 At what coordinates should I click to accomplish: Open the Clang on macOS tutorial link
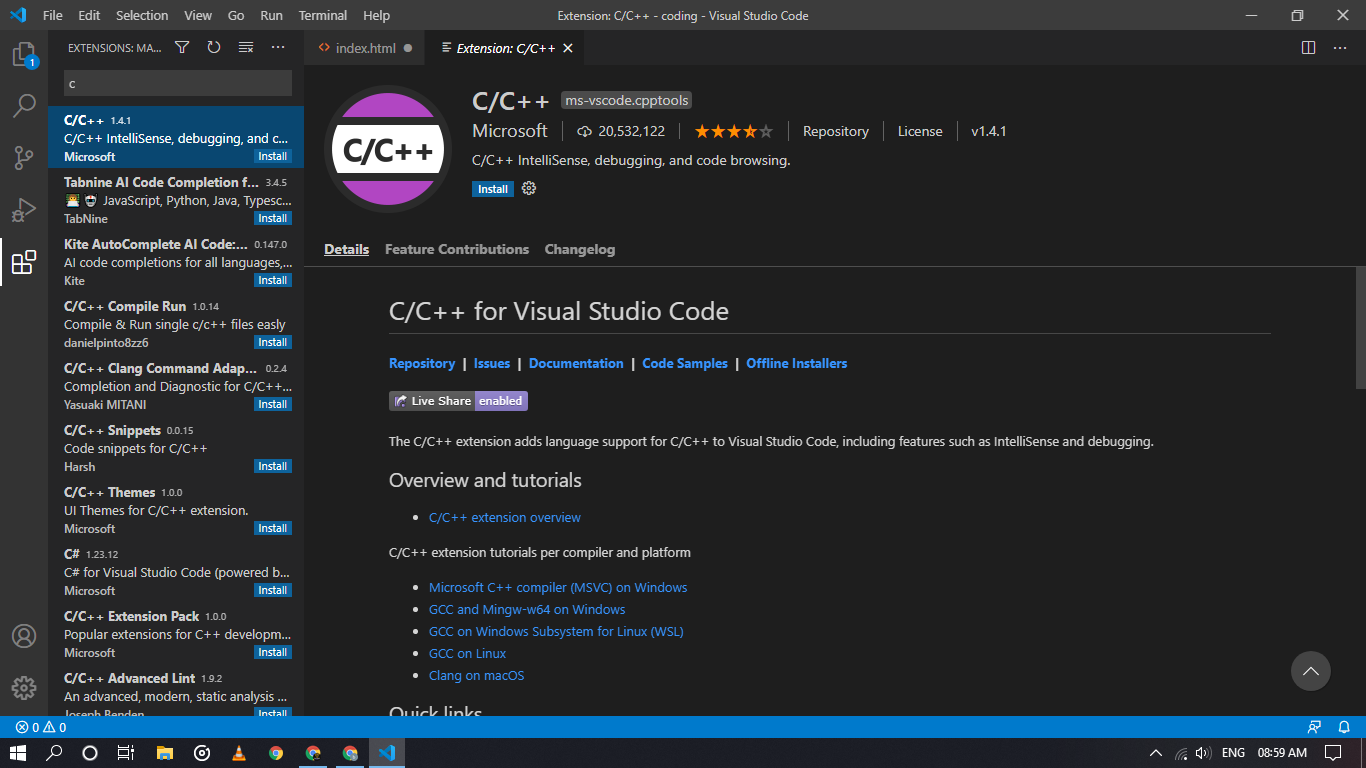point(477,675)
